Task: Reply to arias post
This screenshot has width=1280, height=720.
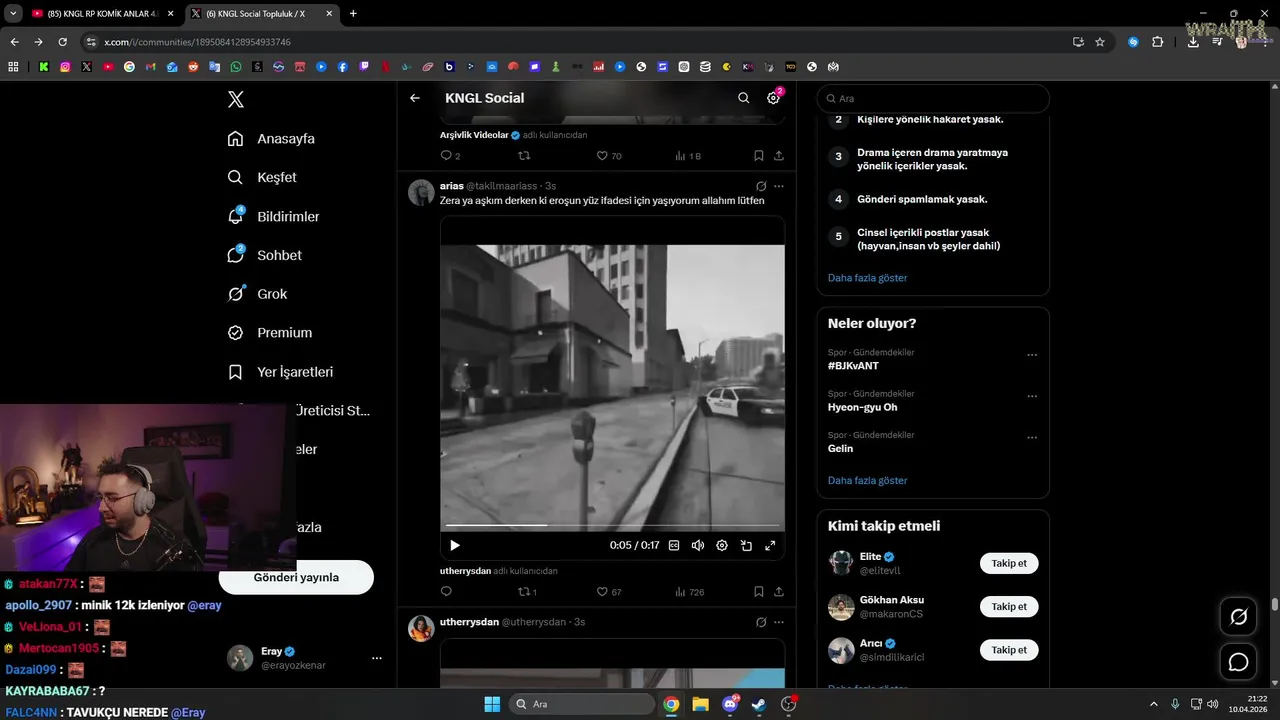Action: coord(446,592)
